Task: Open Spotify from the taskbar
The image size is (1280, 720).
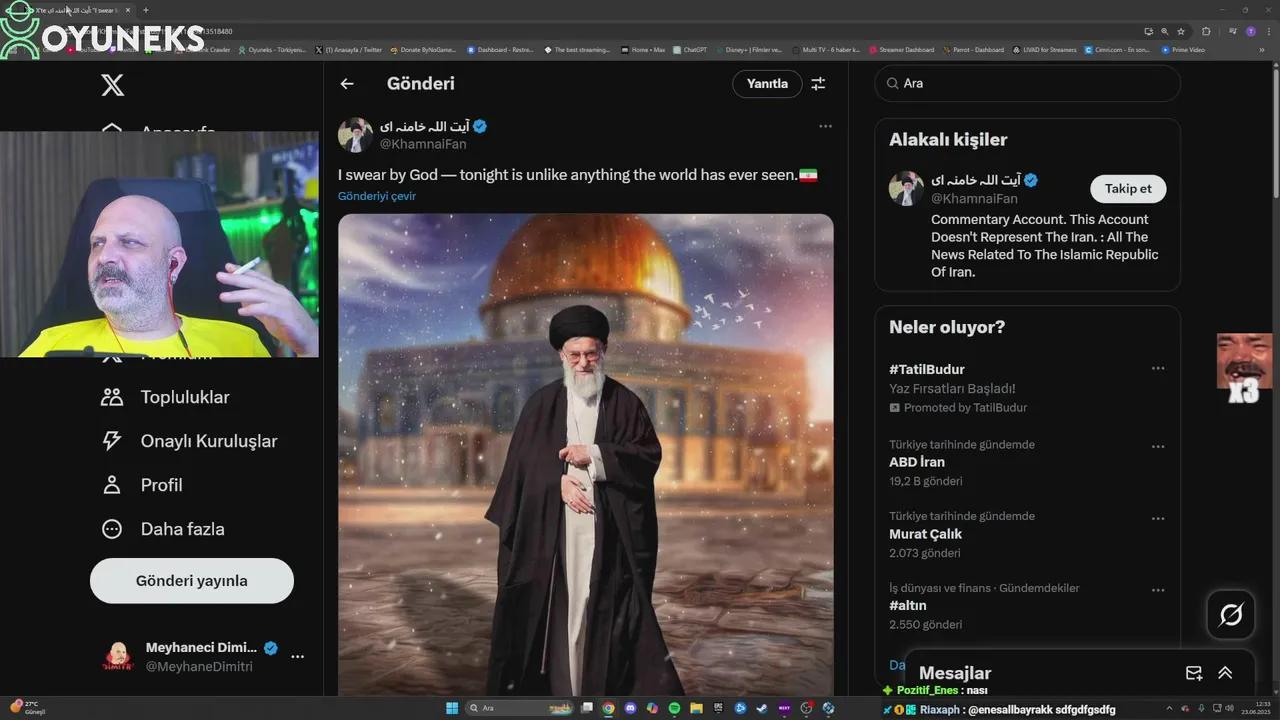Action: click(674, 708)
